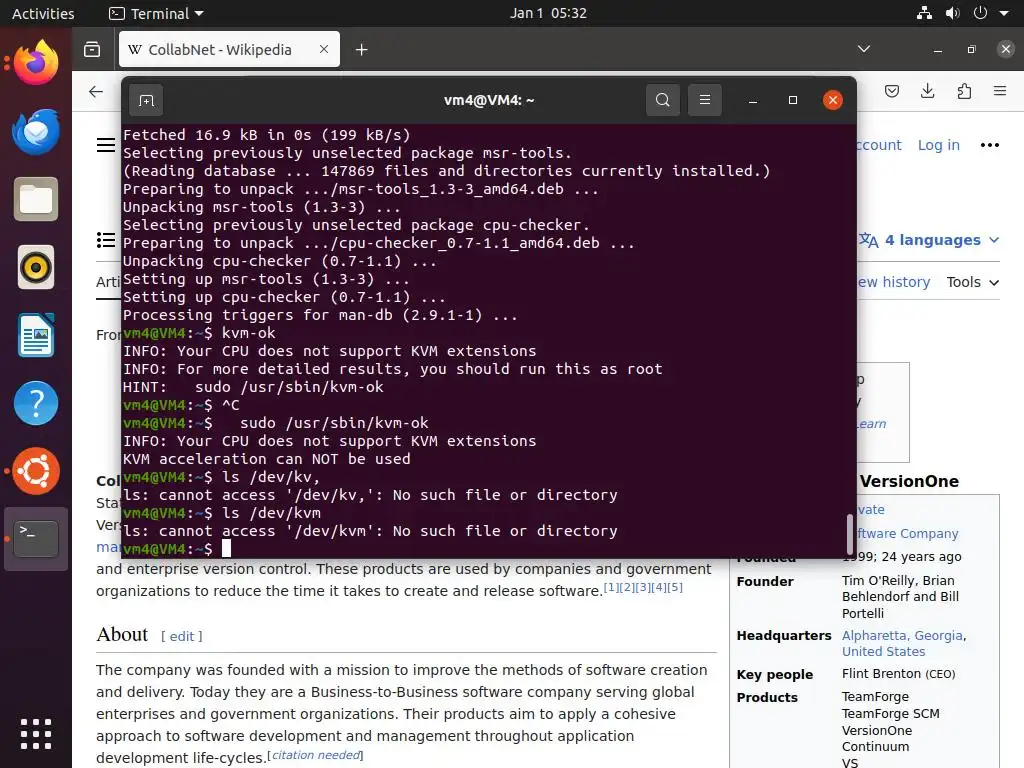Open reference [5] citation link
The image size is (1024, 768).
pos(675,587)
